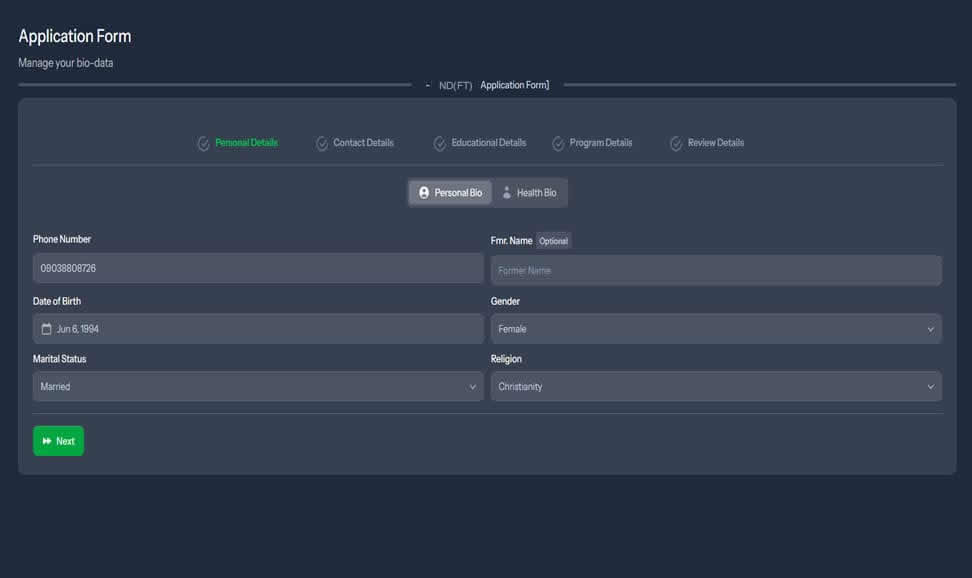The width and height of the screenshot is (972, 578).
Task: Click the fast-forward icon on Next button
Action: [47, 441]
